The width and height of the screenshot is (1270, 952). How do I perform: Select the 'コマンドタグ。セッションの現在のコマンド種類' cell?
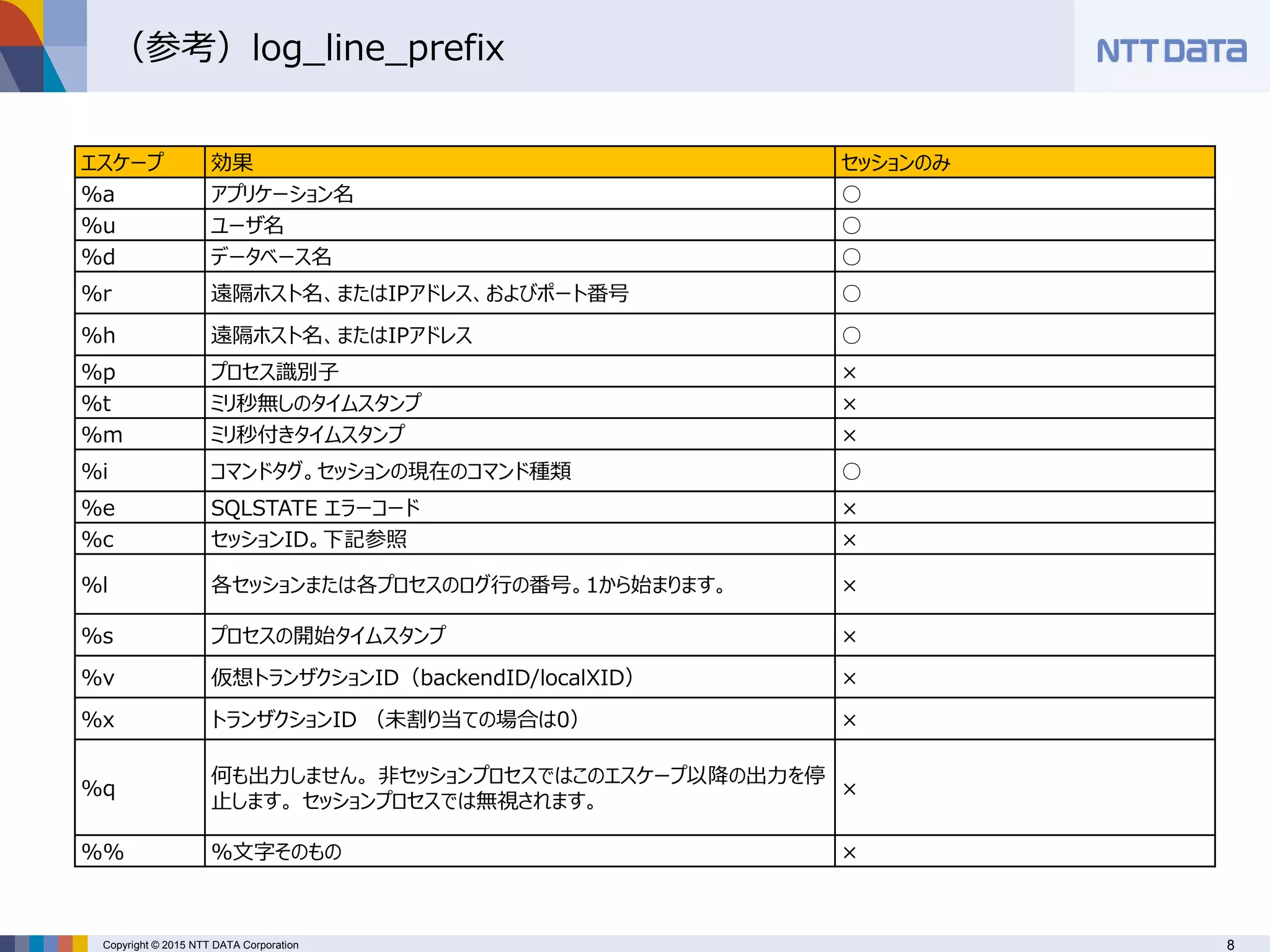point(520,471)
